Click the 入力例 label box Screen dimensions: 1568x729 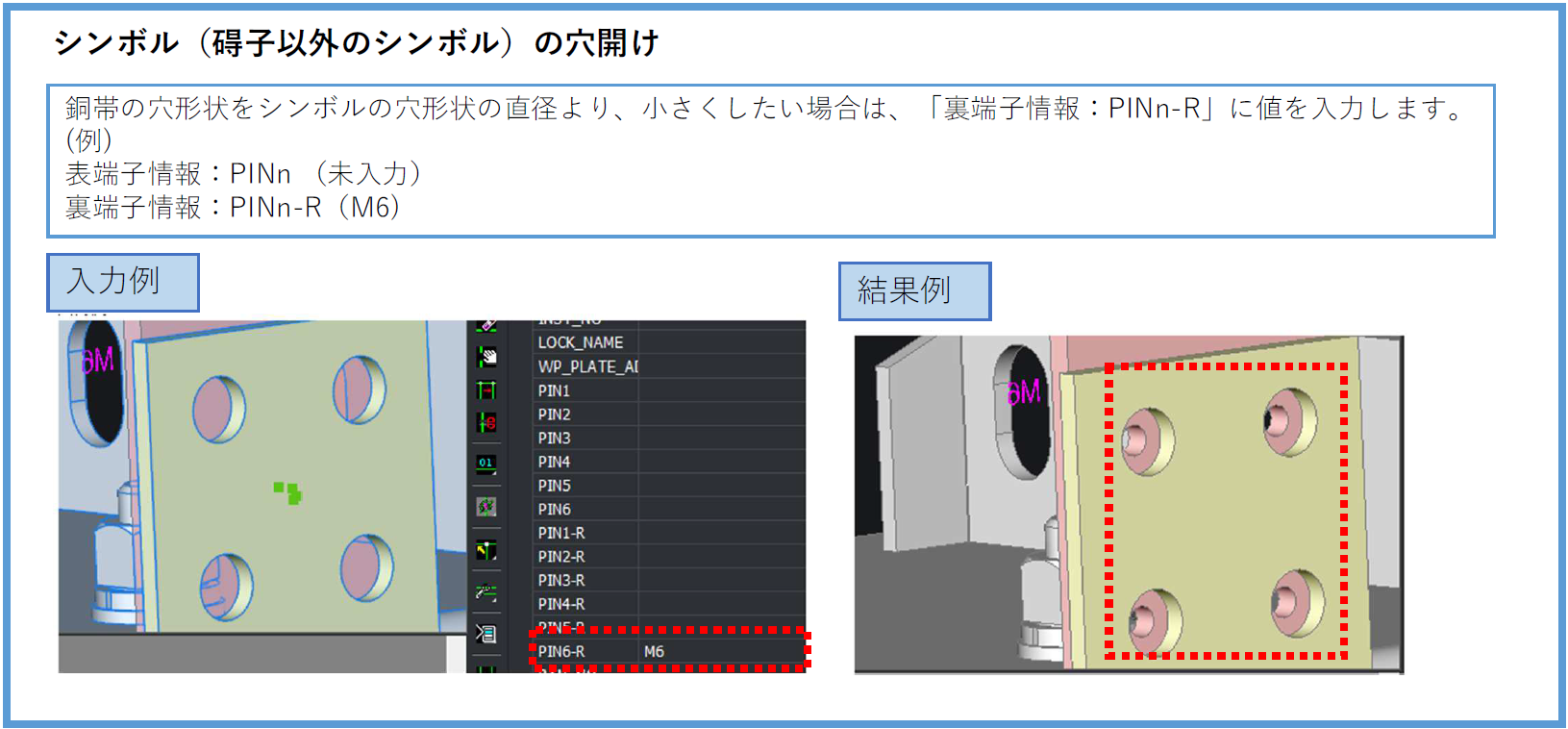pyautogui.click(x=123, y=282)
